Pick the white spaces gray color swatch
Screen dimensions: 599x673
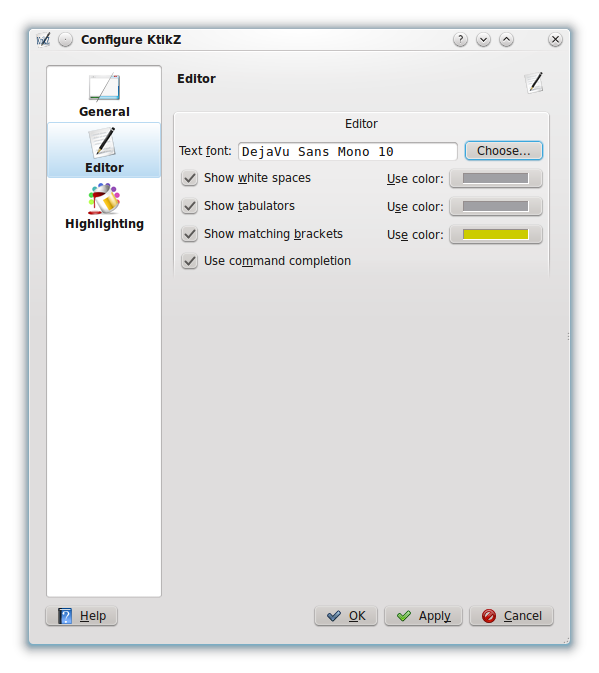(x=496, y=178)
